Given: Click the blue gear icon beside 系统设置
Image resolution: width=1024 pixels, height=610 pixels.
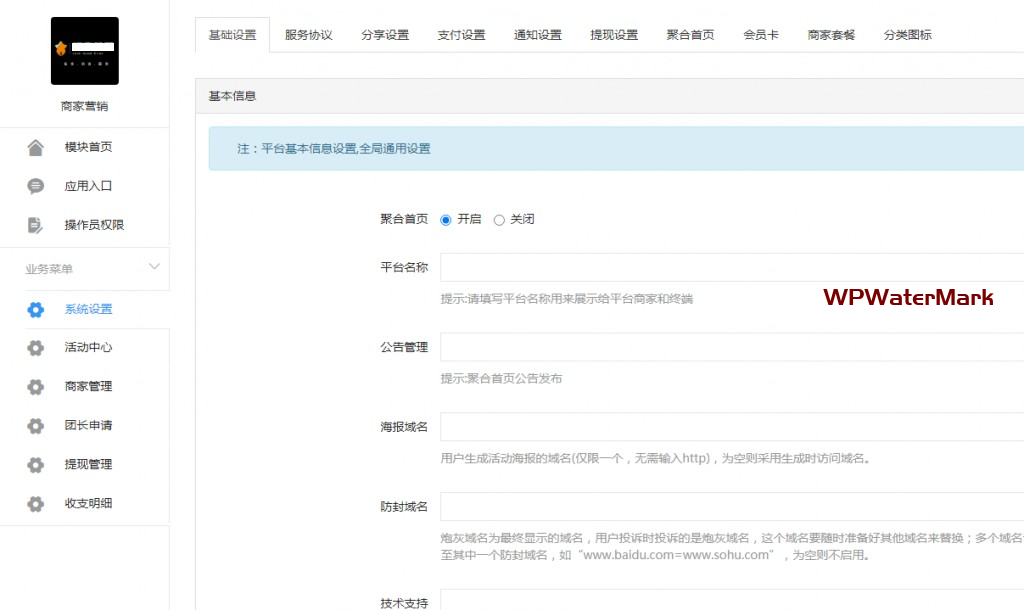Looking at the screenshot, I should point(36,310).
